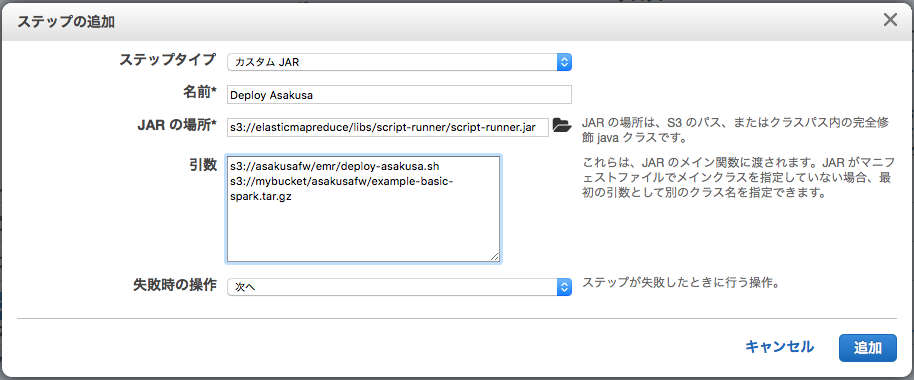Click the resize handle of the 引数 textarea

pyautogui.click(x=494, y=256)
